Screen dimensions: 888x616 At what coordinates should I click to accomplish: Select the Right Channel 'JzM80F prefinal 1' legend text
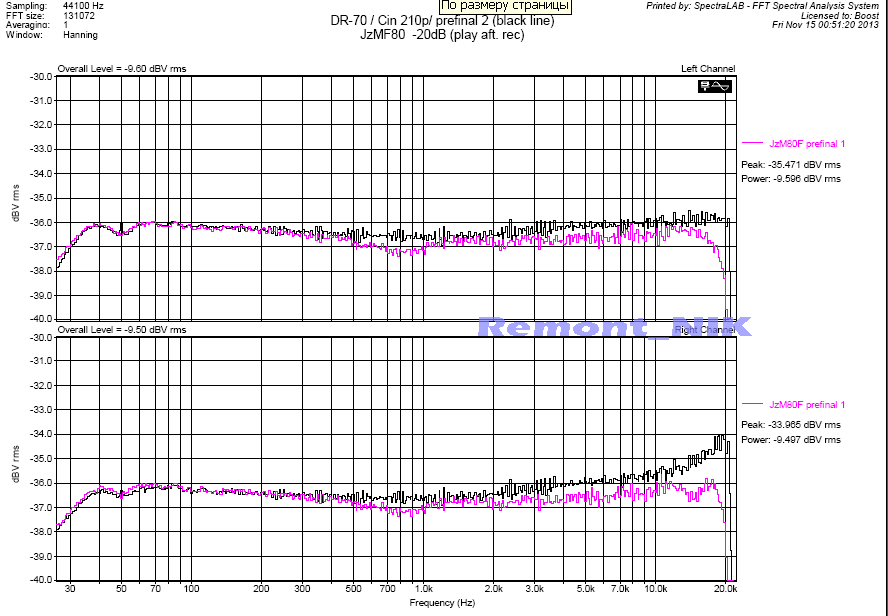[x=807, y=405]
